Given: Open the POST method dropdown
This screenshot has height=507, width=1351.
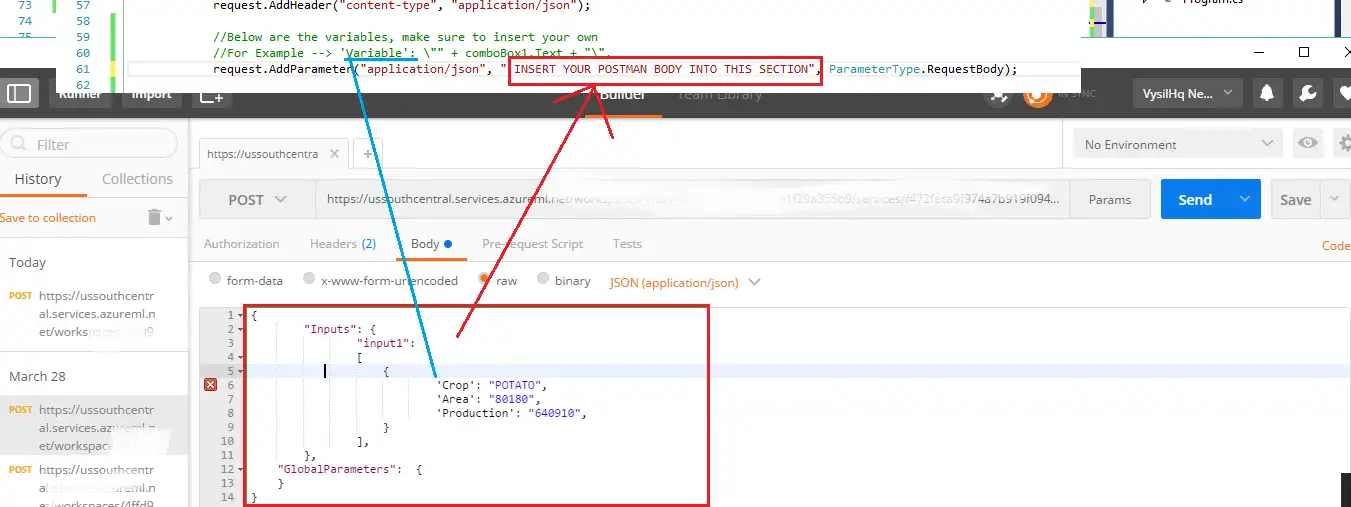Looking at the screenshot, I should 257,199.
